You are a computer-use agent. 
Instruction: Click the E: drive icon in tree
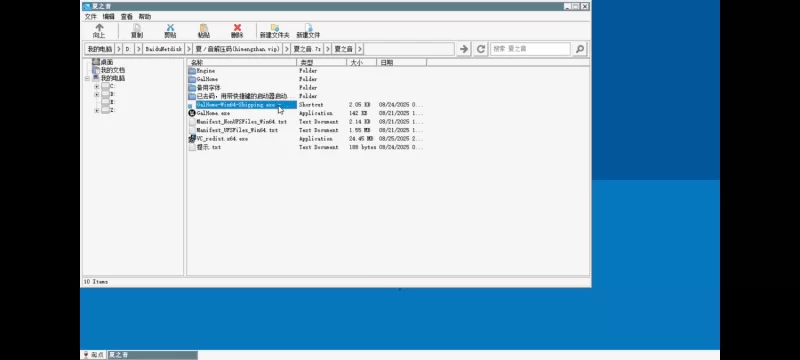105,102
